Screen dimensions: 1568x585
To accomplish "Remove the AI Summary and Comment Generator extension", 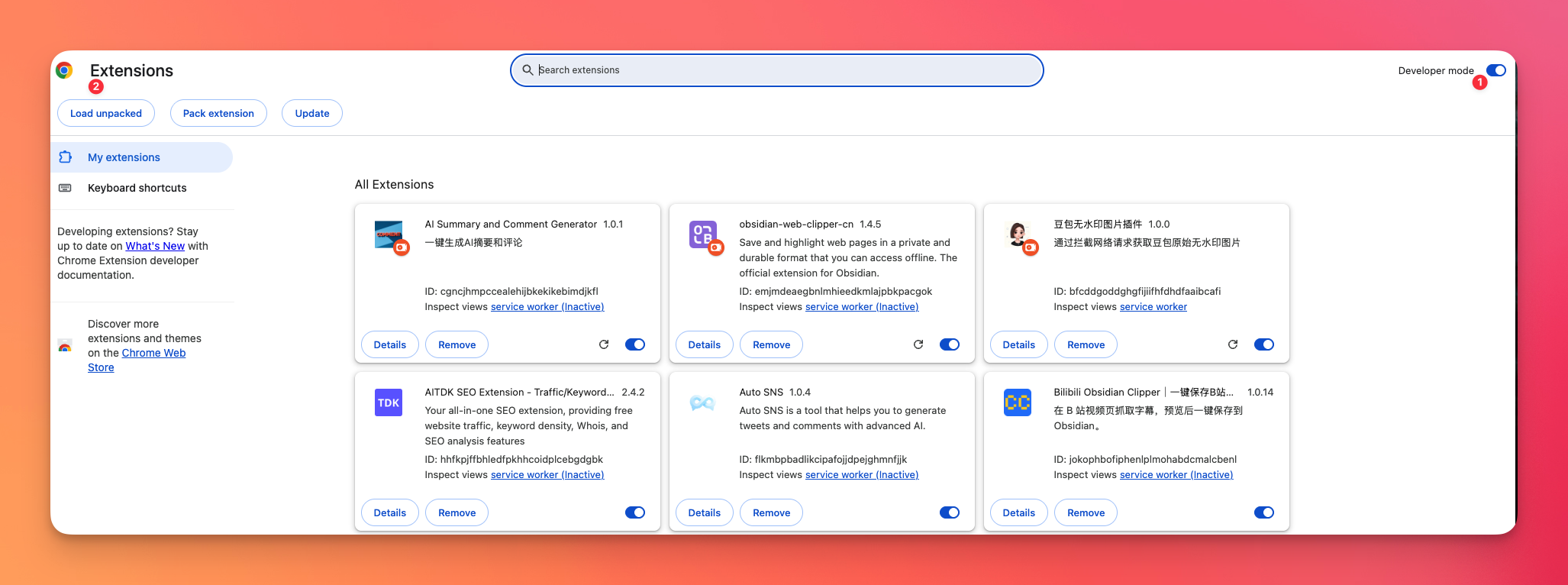I will tap(457, 344).
